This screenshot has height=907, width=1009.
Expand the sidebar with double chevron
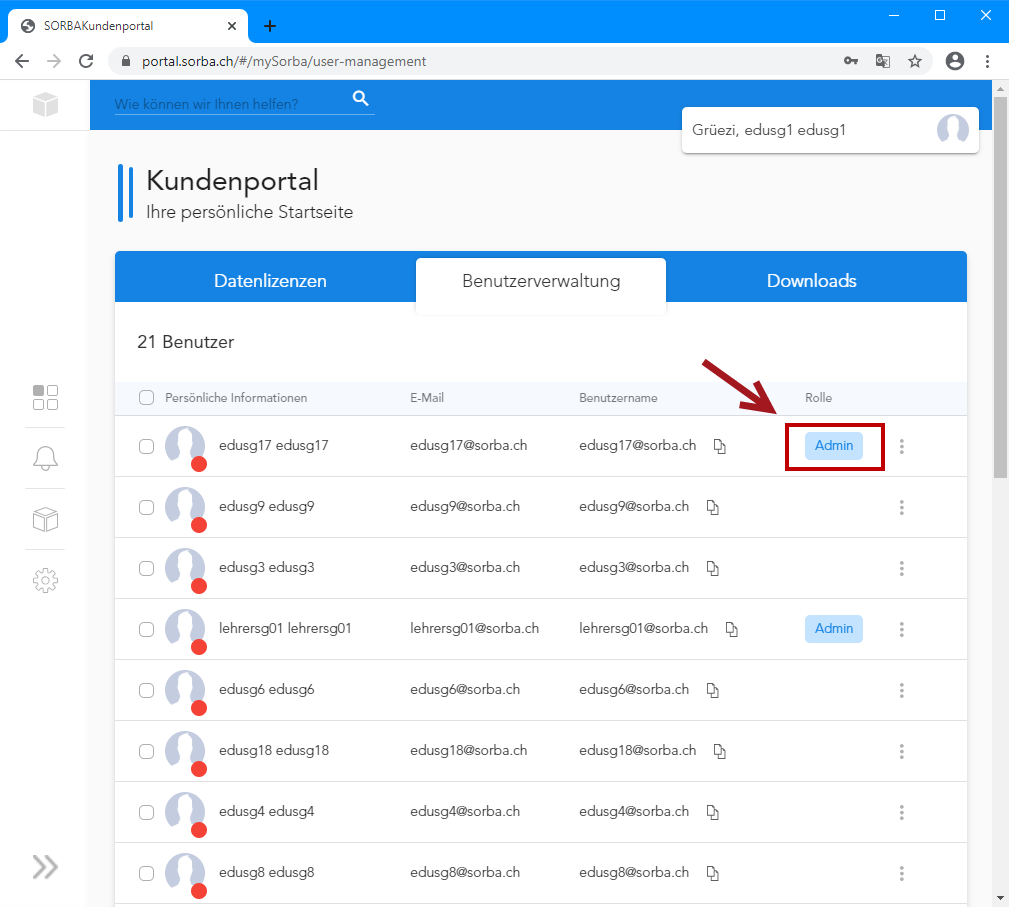(x=45, y=866)
